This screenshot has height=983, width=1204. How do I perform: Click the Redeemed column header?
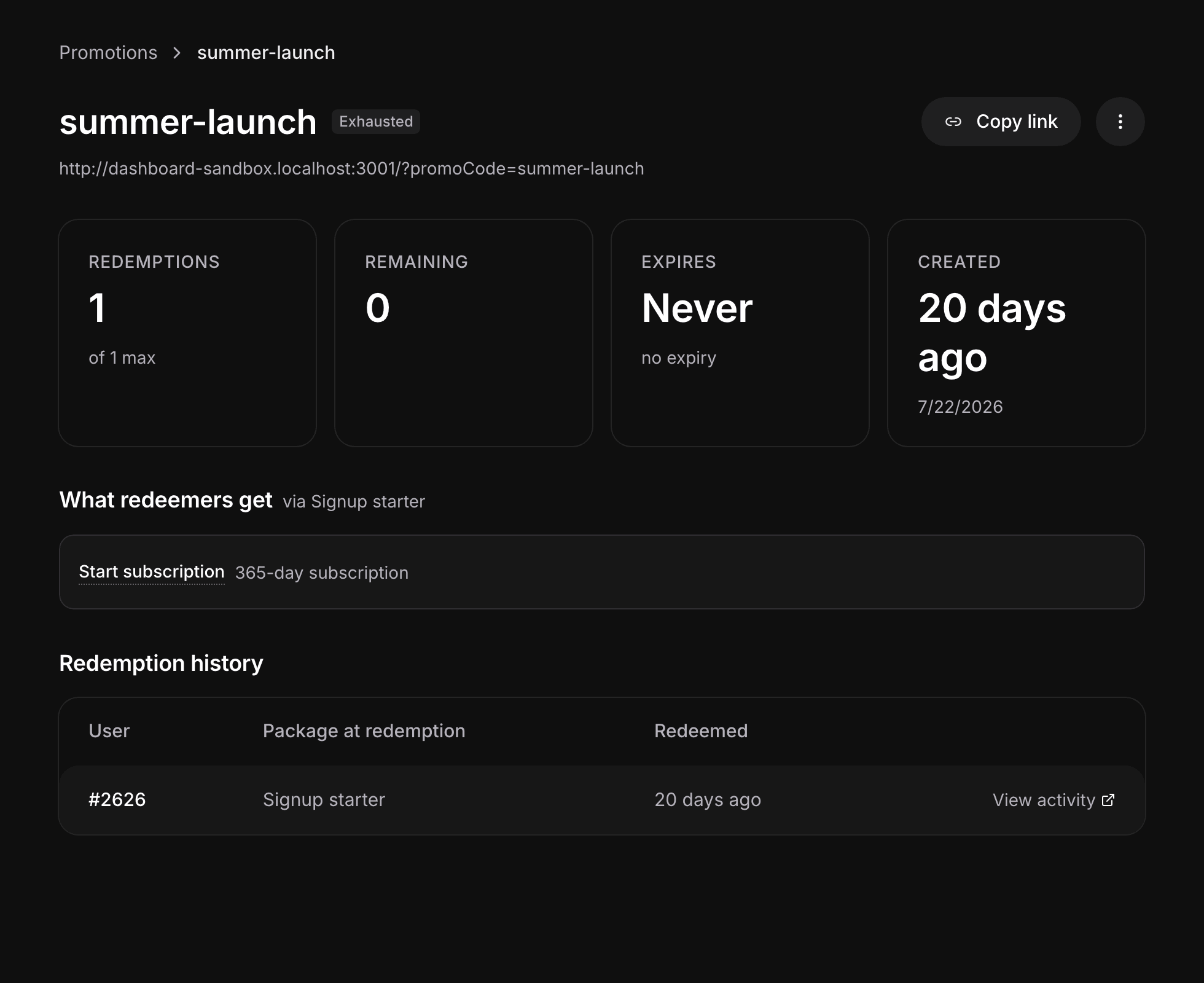click(701, 730)
